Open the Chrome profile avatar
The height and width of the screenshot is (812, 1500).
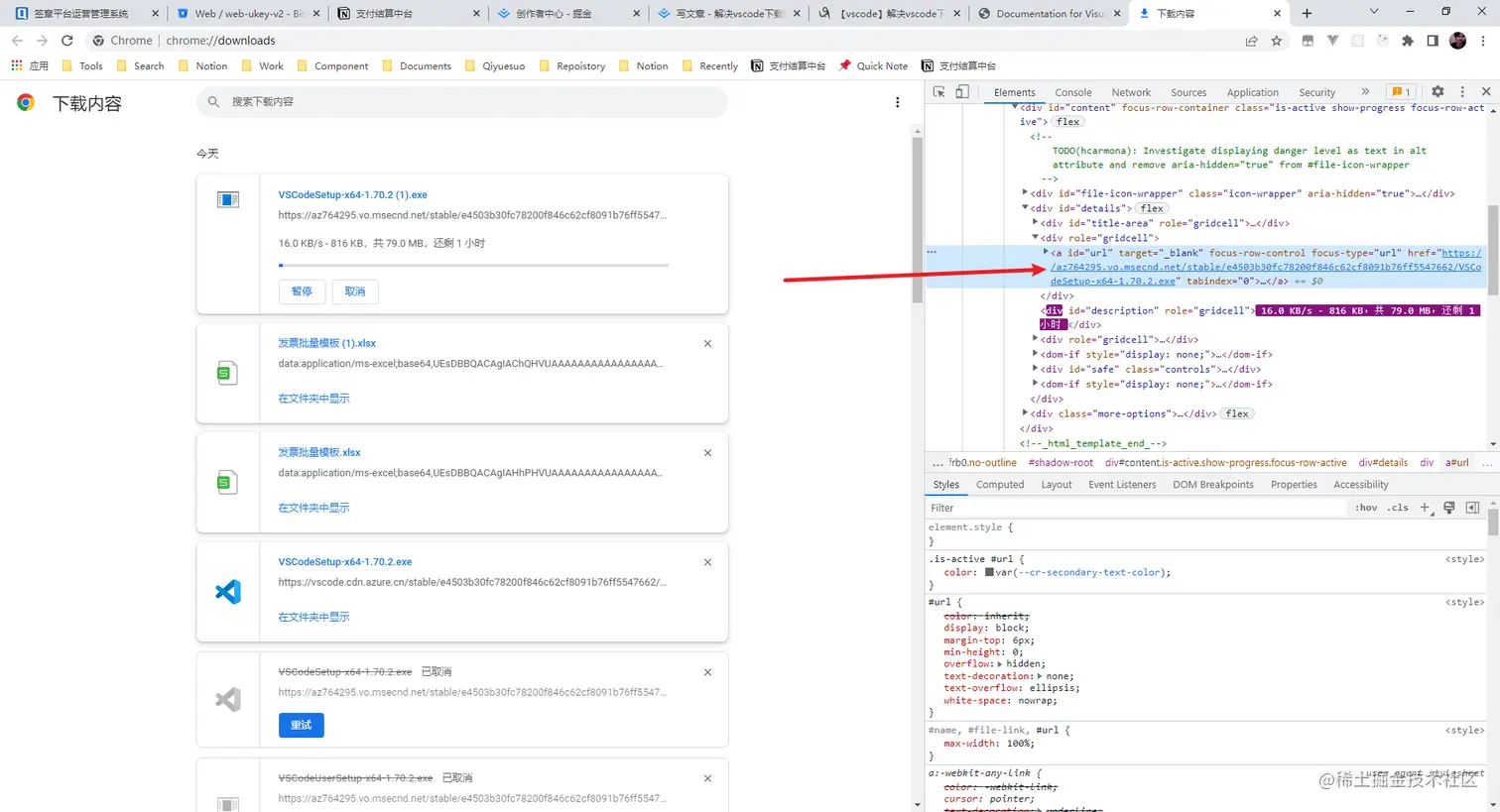click(1457, 41)
